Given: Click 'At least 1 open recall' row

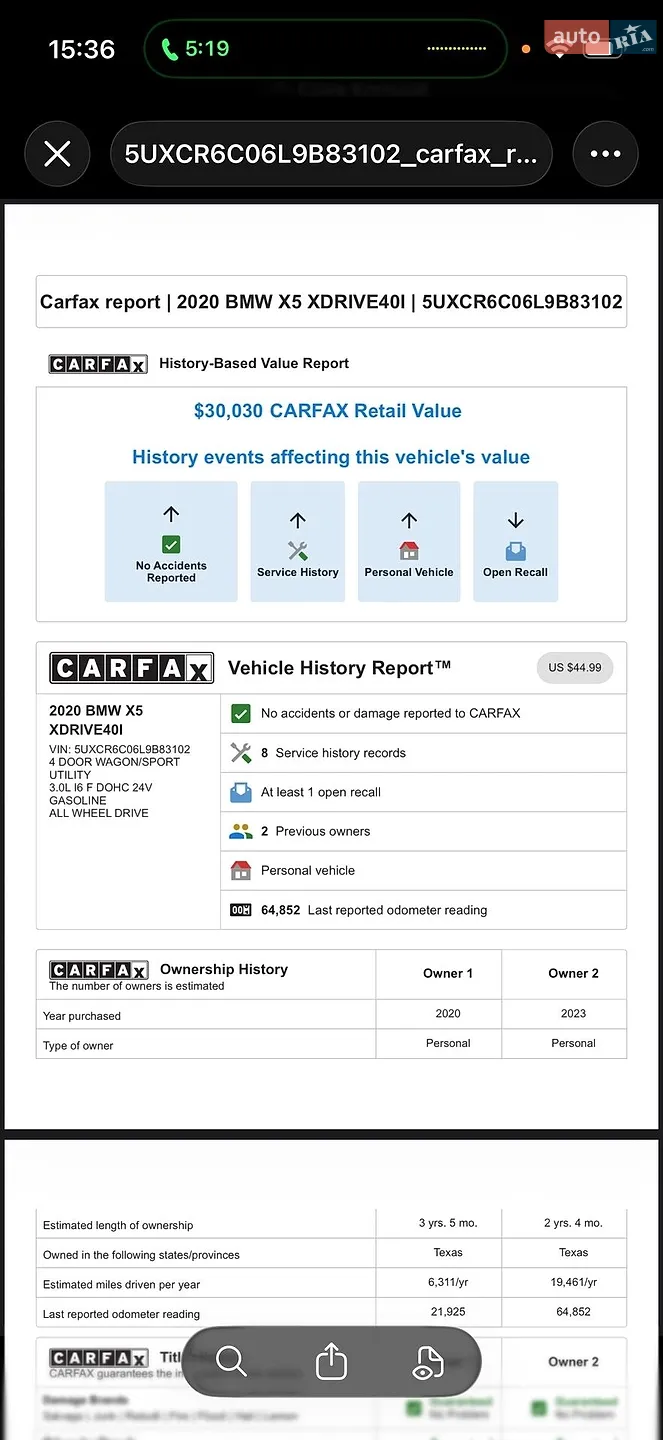Looking at the screenshot, I should click(x=424, y=792).
